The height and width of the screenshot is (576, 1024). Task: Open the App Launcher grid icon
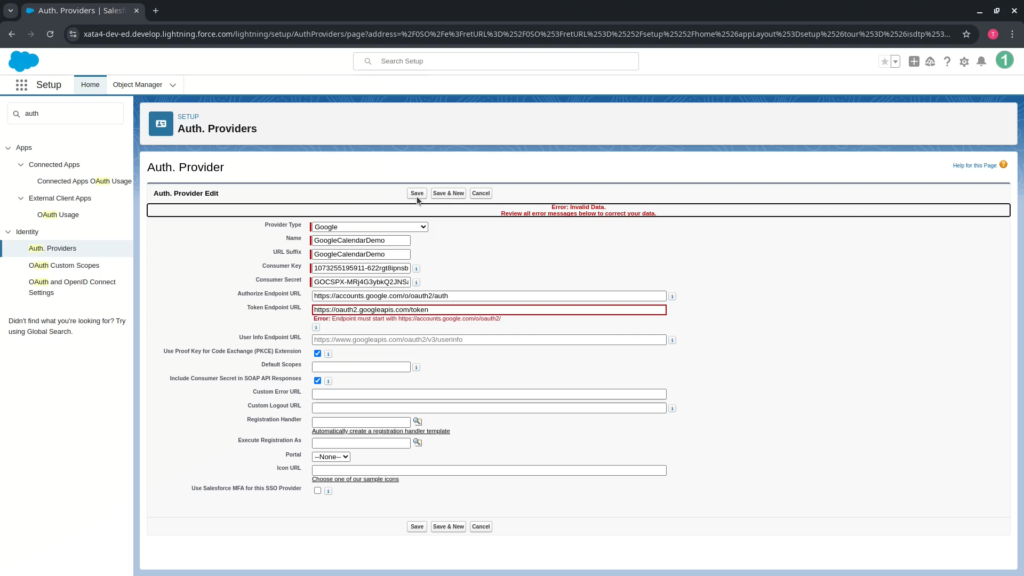pos(22,85)
